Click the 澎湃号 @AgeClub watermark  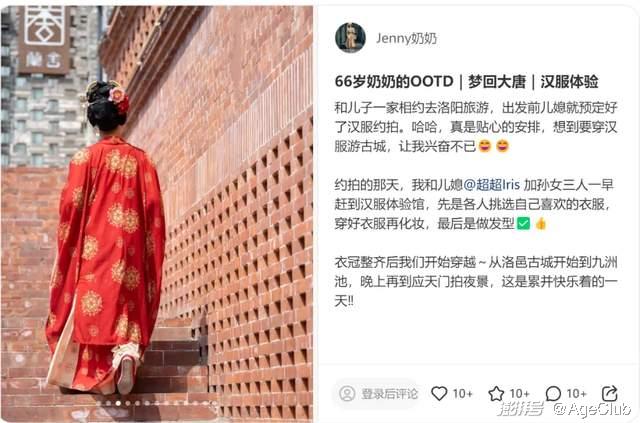click(565, 409)
